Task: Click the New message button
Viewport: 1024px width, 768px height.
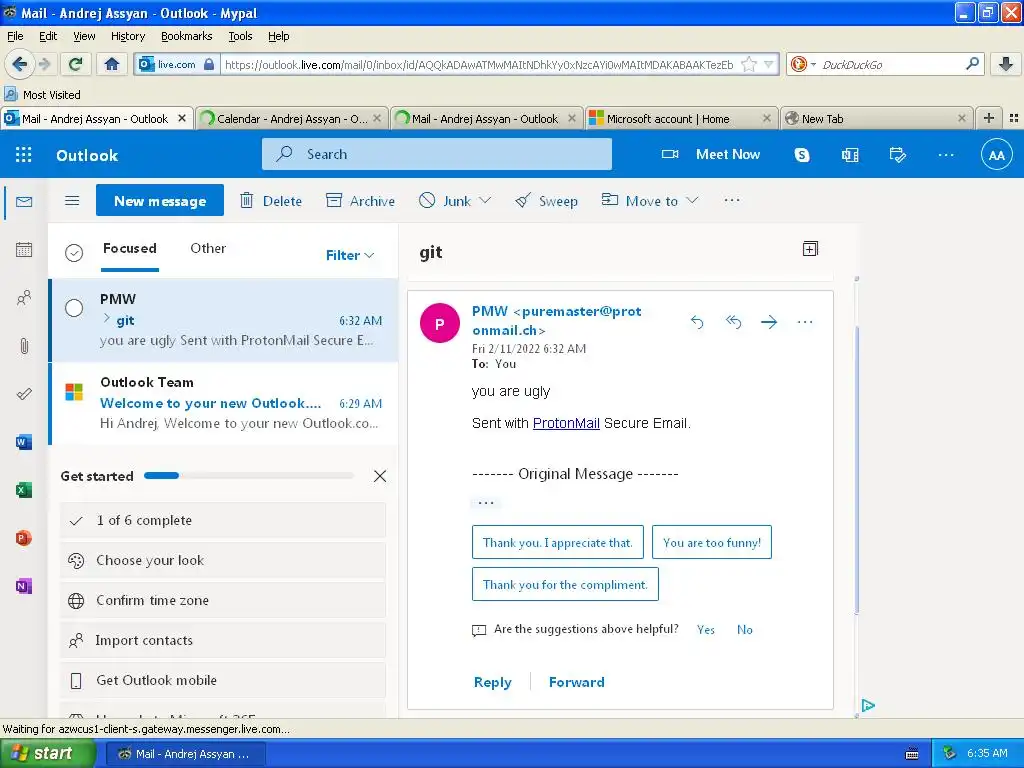Action: (x=160, y=200)
